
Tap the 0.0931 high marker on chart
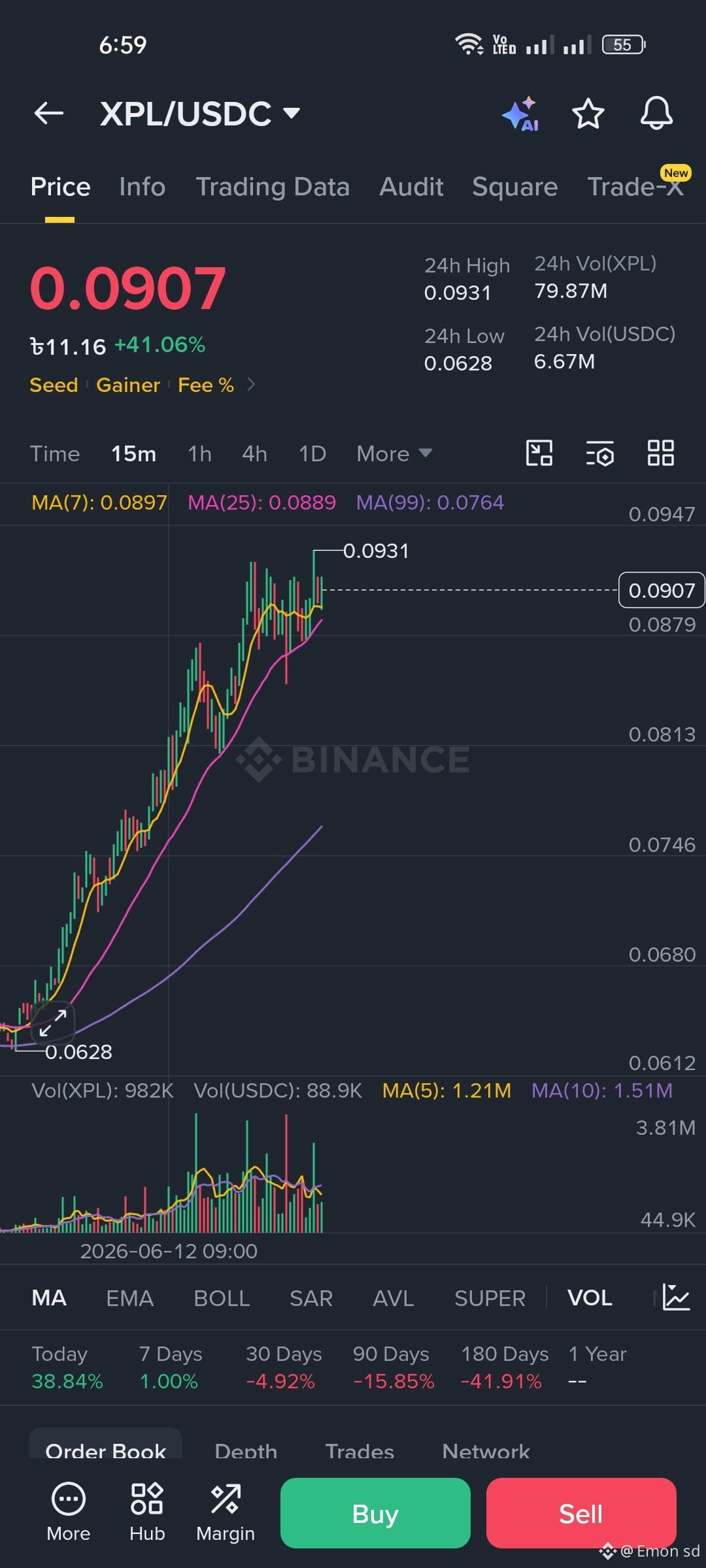(376, 551)
